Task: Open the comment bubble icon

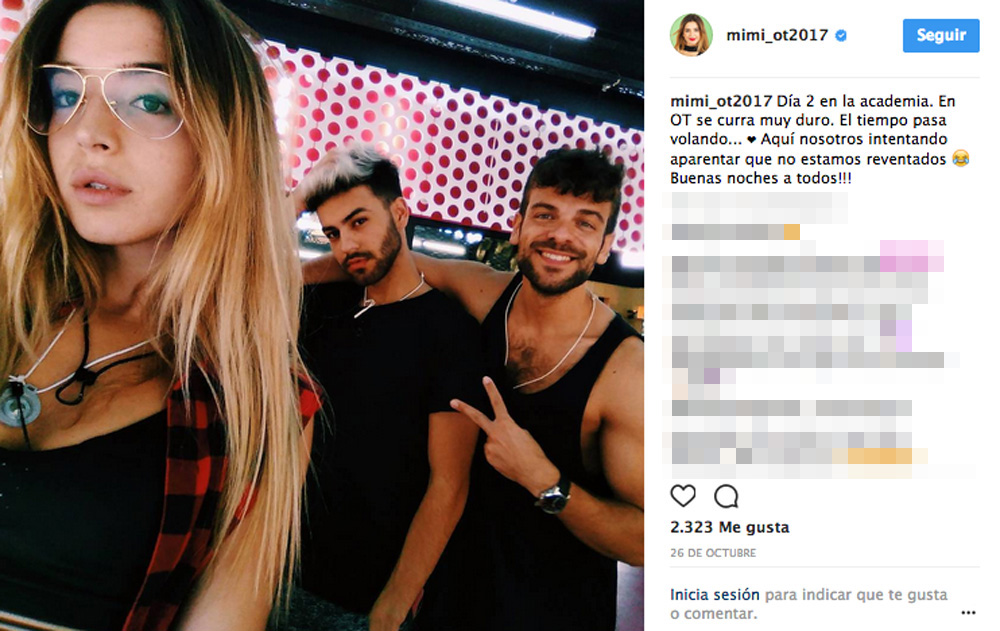Action: 726,496
